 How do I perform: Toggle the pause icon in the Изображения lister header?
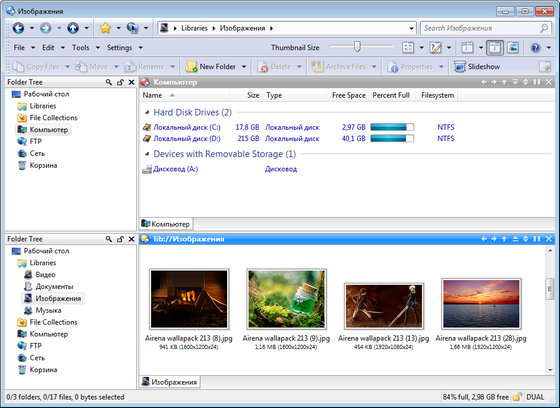[537, 239]
